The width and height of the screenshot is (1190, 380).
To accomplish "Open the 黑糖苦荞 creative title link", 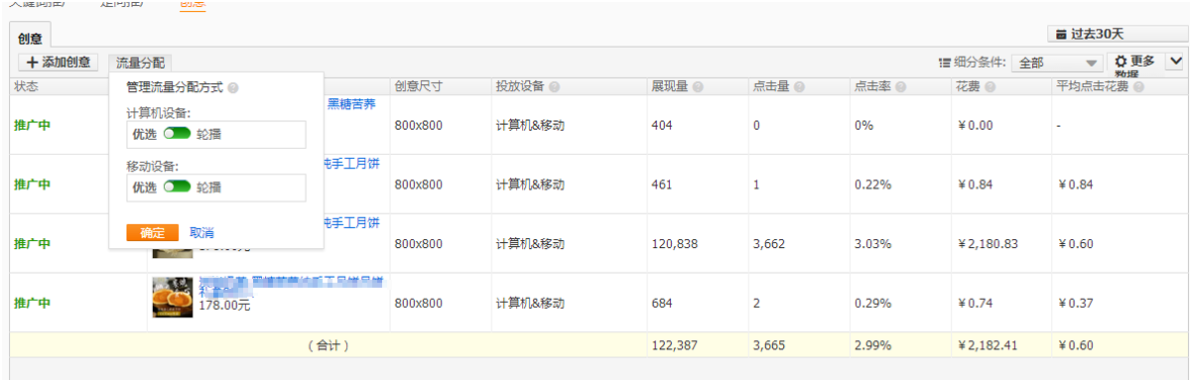I will pos(351,104).
